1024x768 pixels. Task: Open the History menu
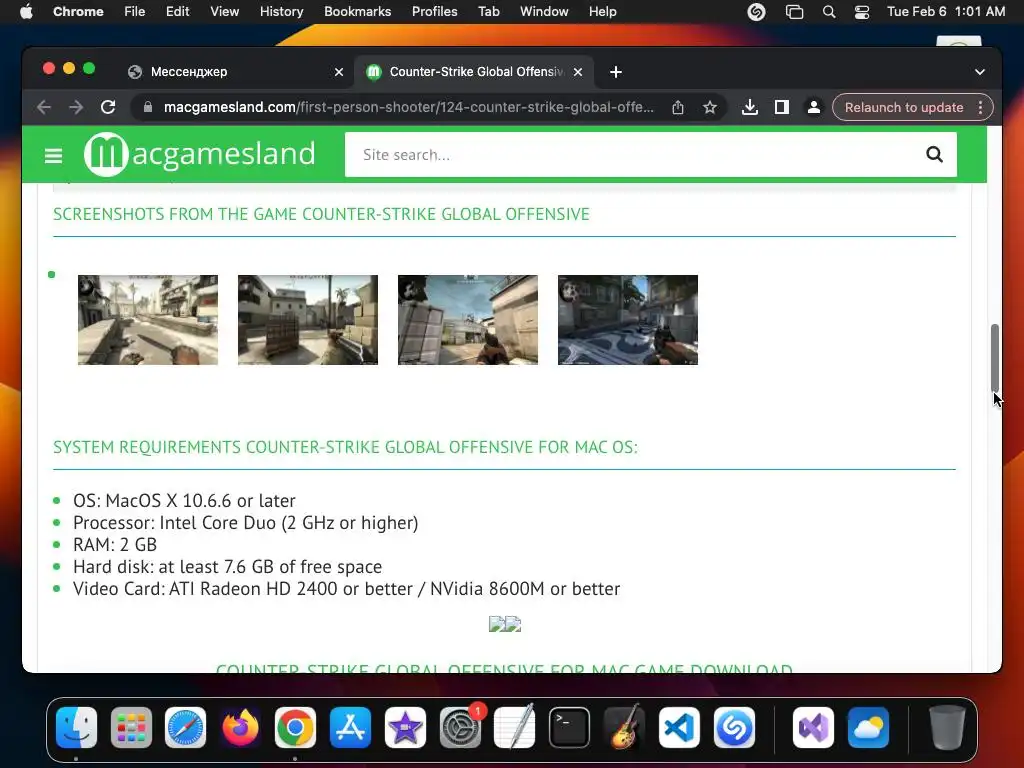tap(281, 12)
